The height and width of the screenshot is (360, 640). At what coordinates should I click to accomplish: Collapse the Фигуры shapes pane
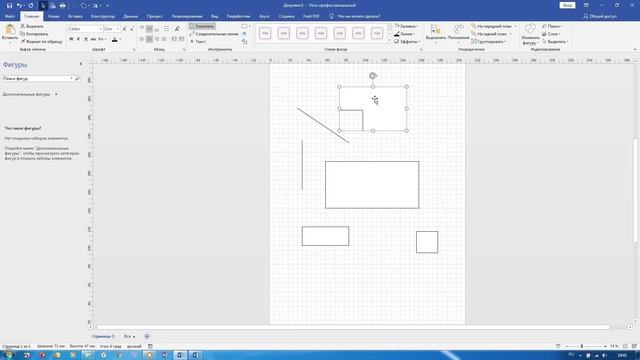click(x=80, y=64)
